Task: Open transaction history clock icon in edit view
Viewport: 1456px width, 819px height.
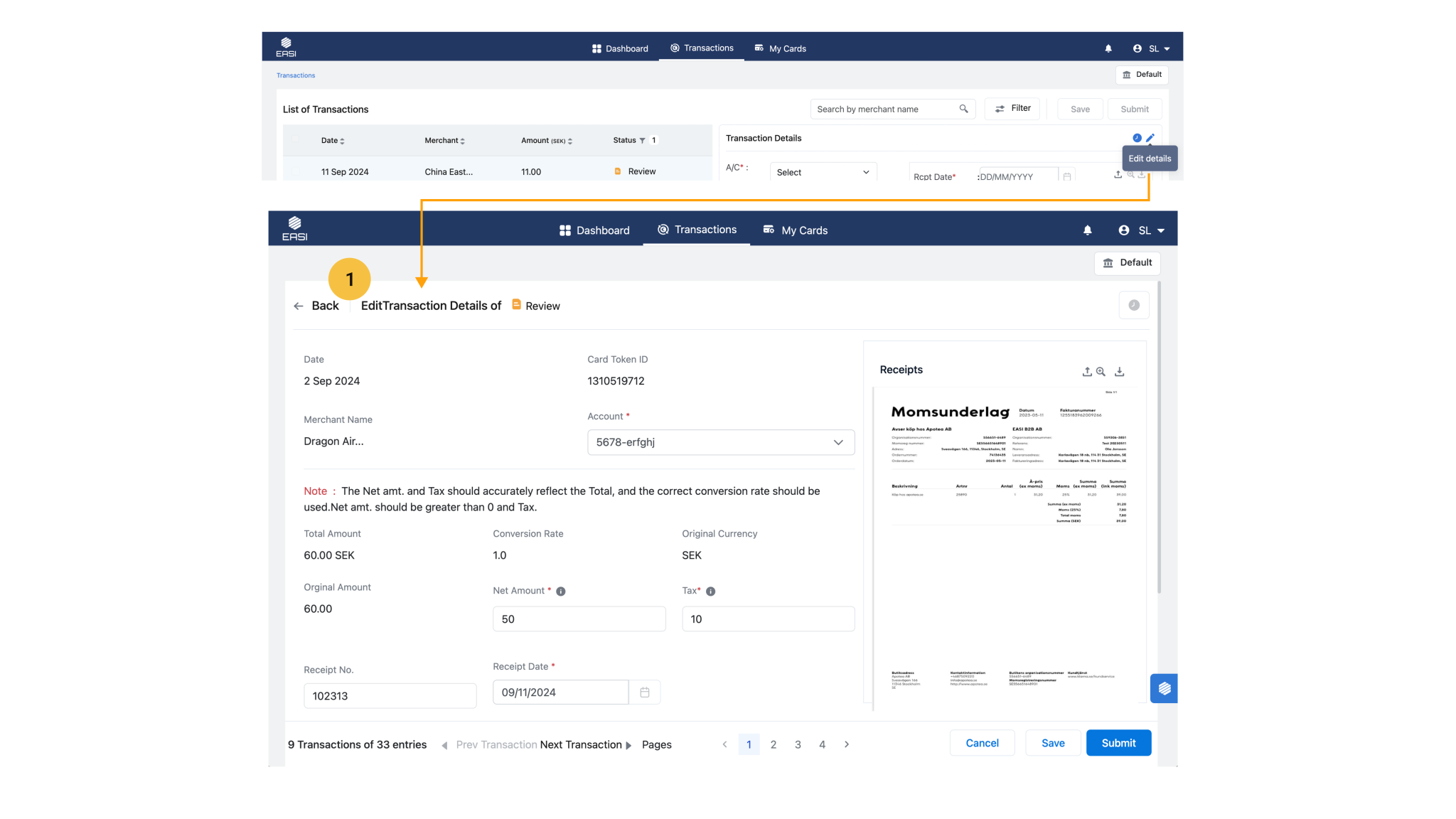Action: tap(1133, 305)
